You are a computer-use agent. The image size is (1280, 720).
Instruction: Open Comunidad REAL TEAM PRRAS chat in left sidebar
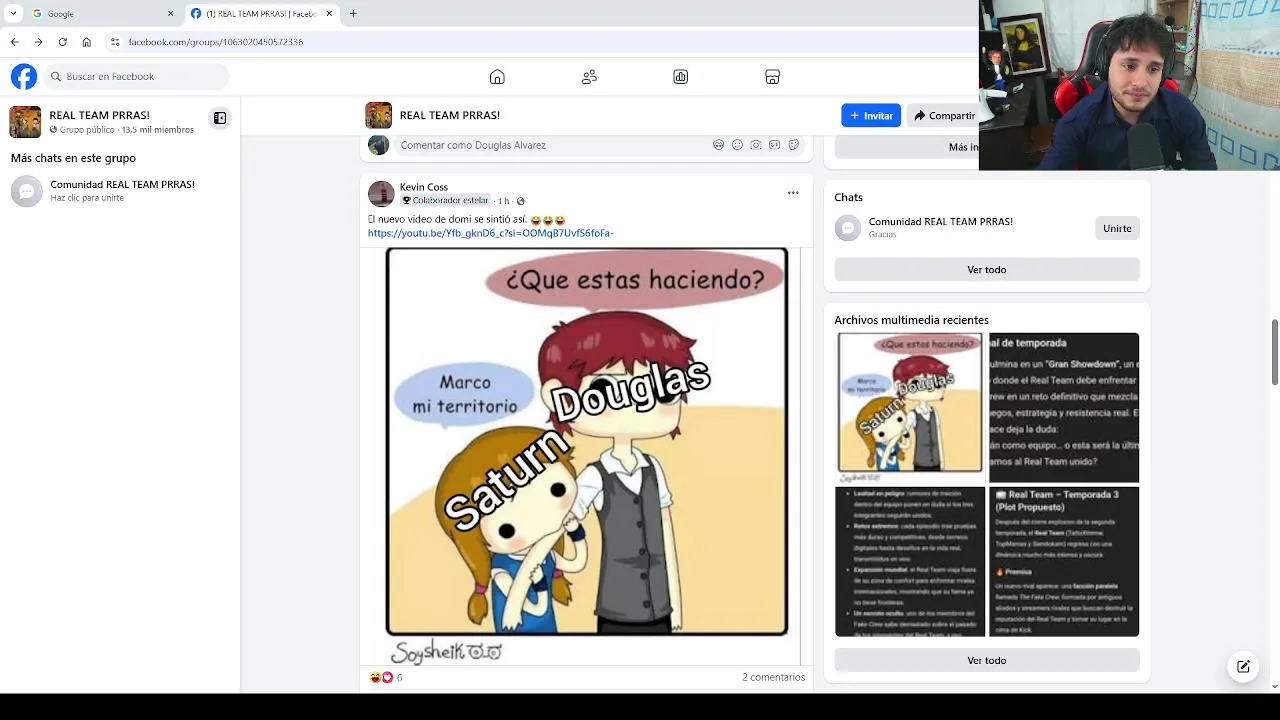(x=120, y=190)
